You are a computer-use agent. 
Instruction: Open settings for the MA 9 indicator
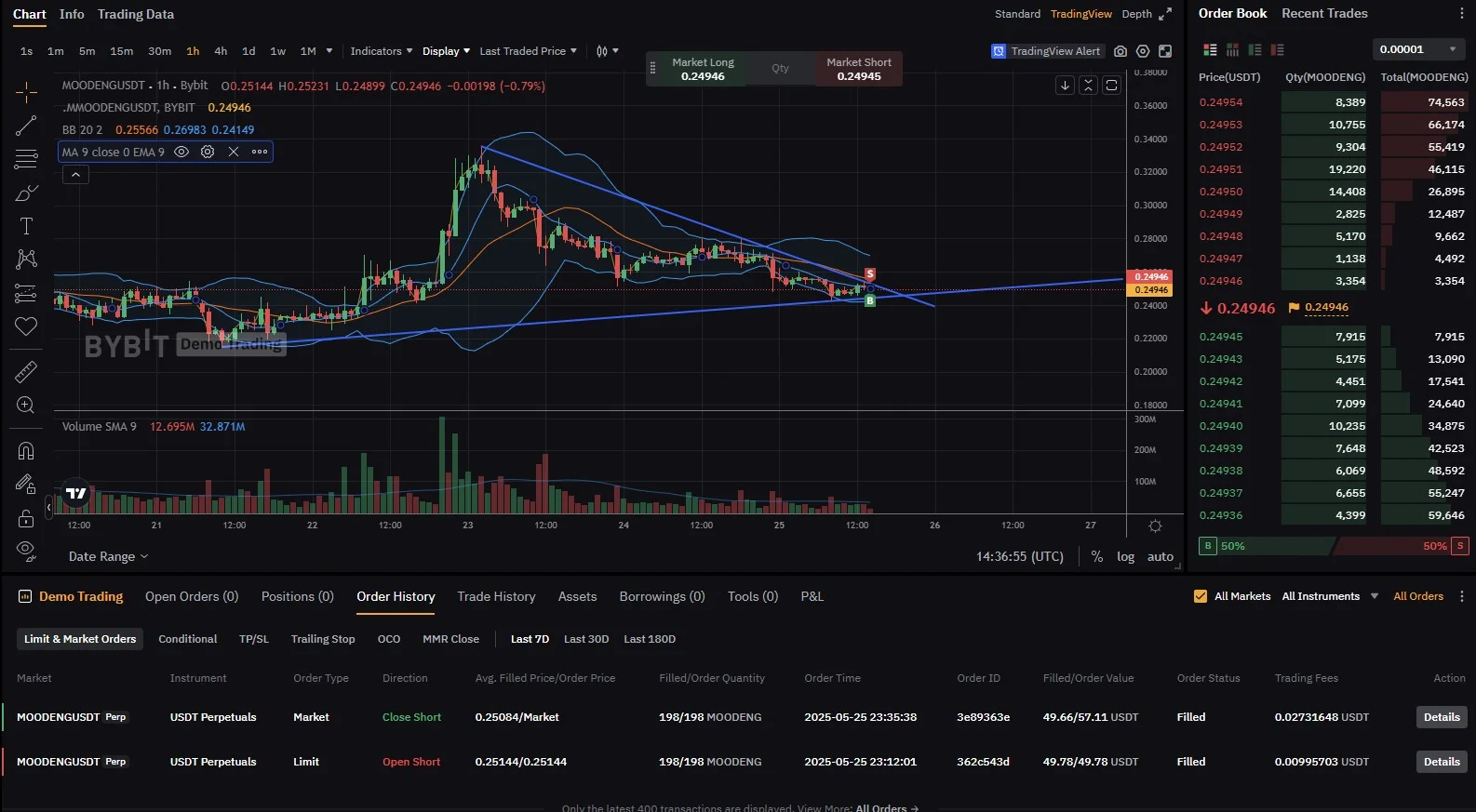(x=208, y=152)
